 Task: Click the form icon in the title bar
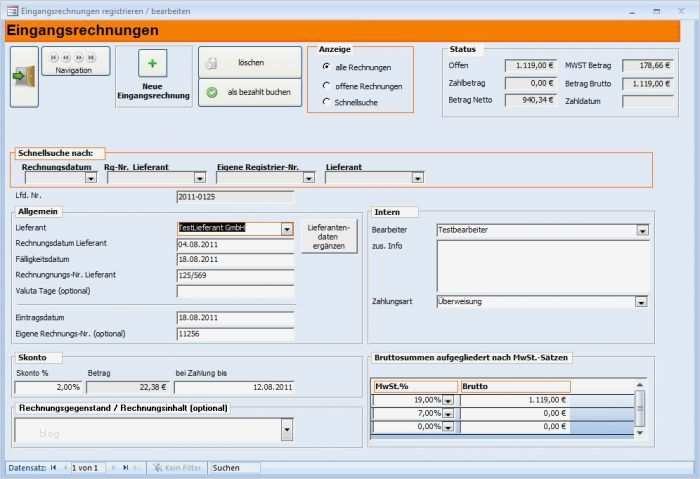tap(12, 11)
